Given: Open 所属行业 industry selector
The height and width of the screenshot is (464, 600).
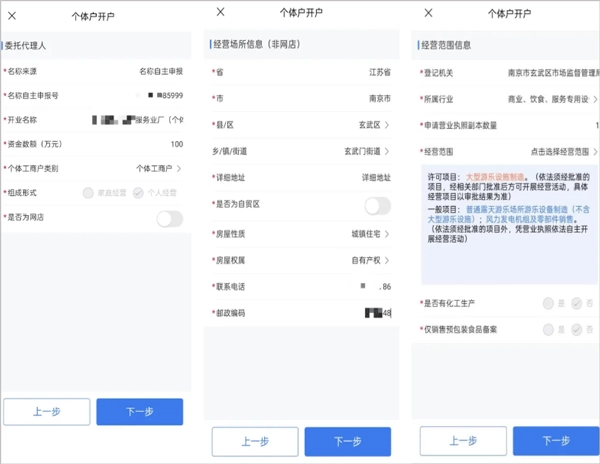Looking at the screenshot, I should click(552, 100).
